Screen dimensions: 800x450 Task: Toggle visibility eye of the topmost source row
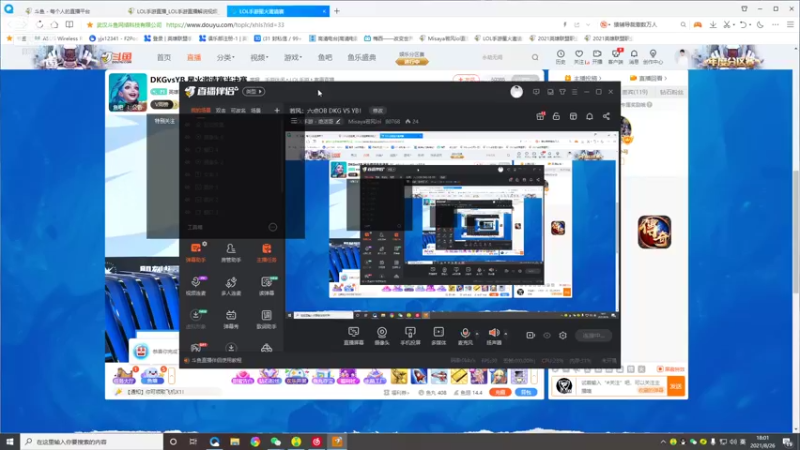coord(188,124)
